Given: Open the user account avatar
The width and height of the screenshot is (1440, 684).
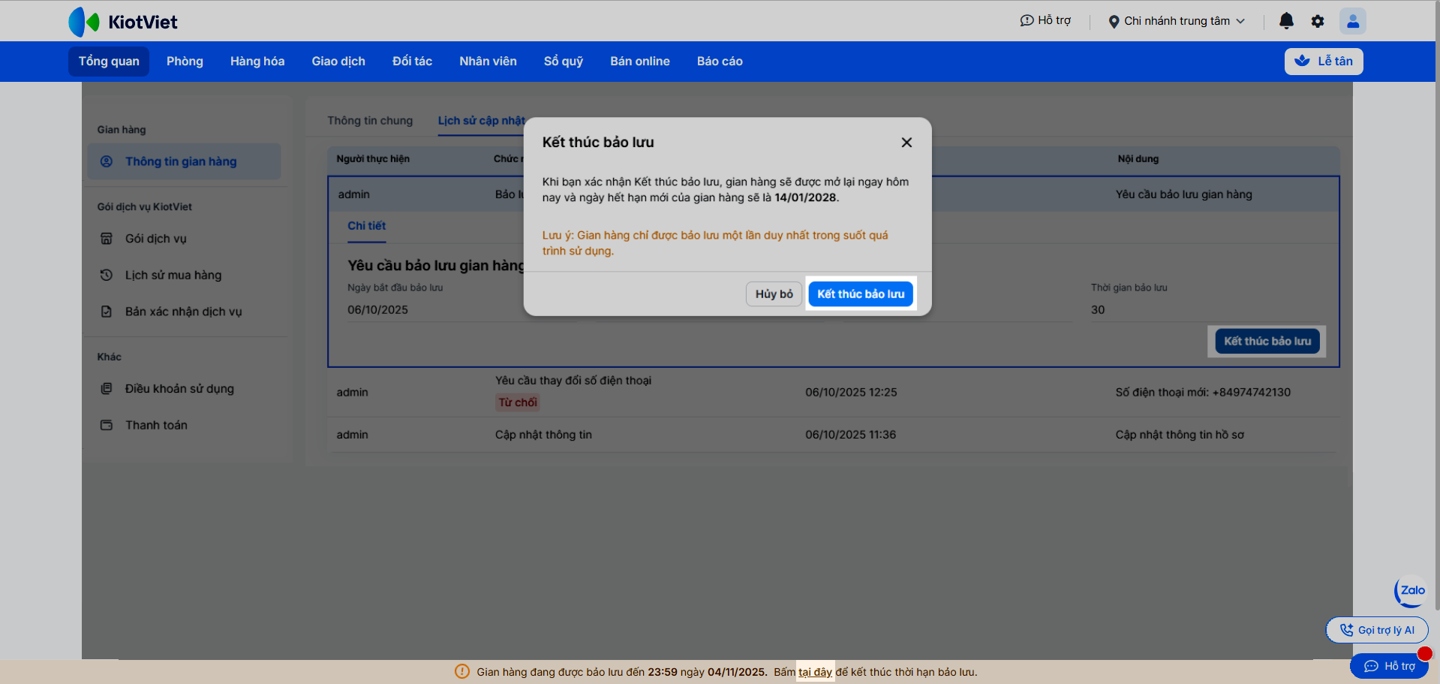Looking at the screenshot, I should pyautogui.click(x=1353, y=21).
